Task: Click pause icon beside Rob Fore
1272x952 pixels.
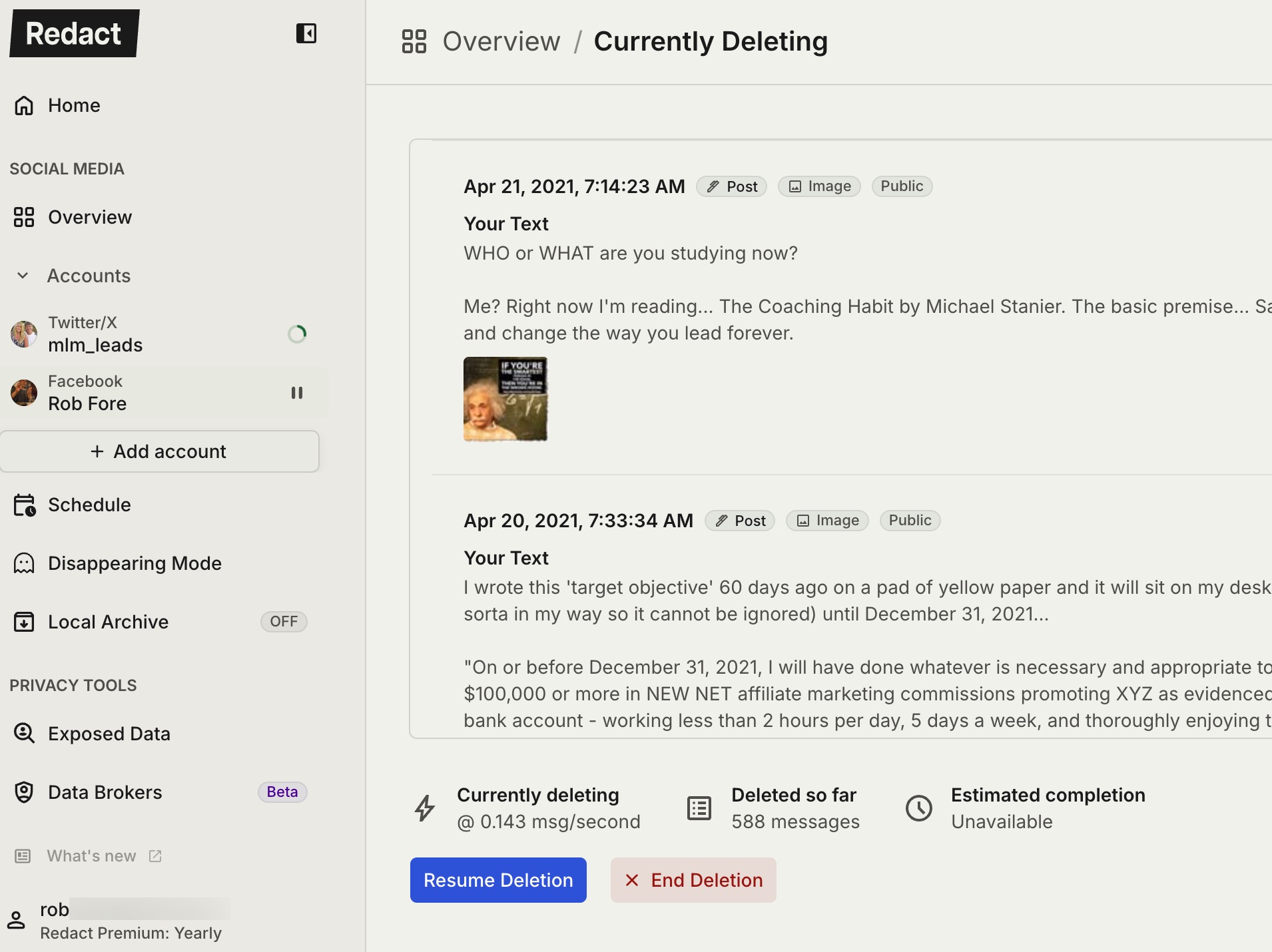Action: 297,393
